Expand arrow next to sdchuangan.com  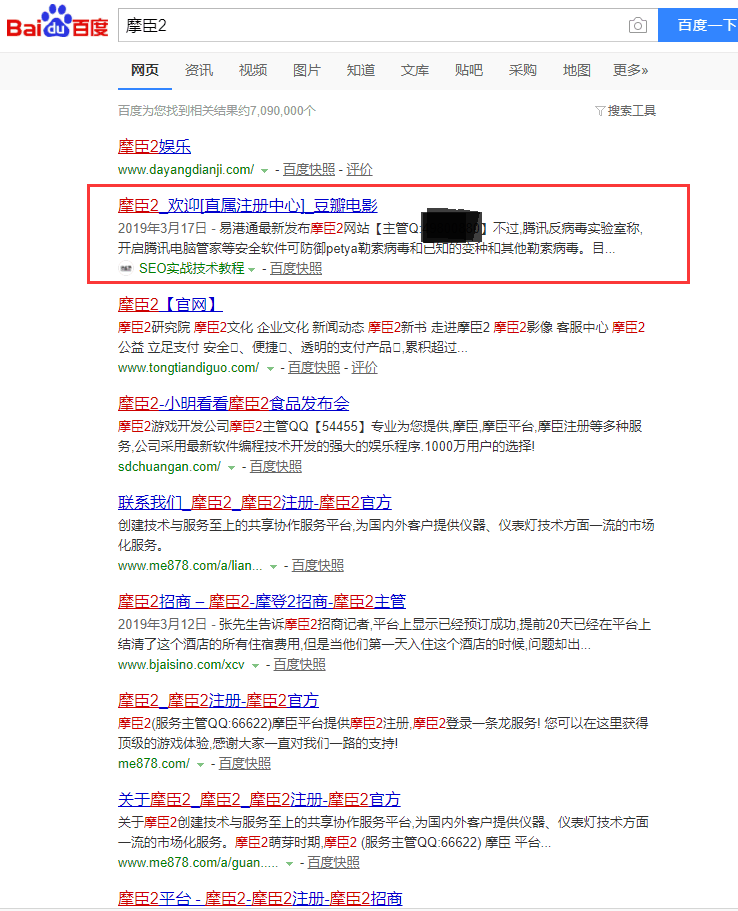[231, 468]
